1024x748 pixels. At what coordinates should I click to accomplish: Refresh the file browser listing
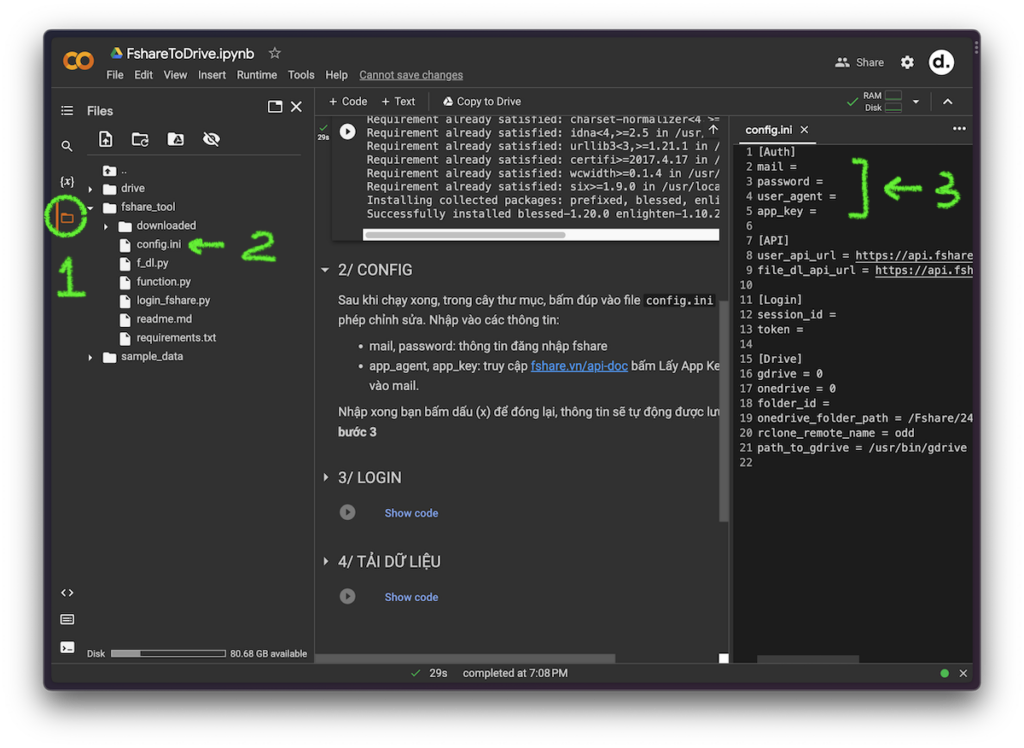tap(140, 140)
